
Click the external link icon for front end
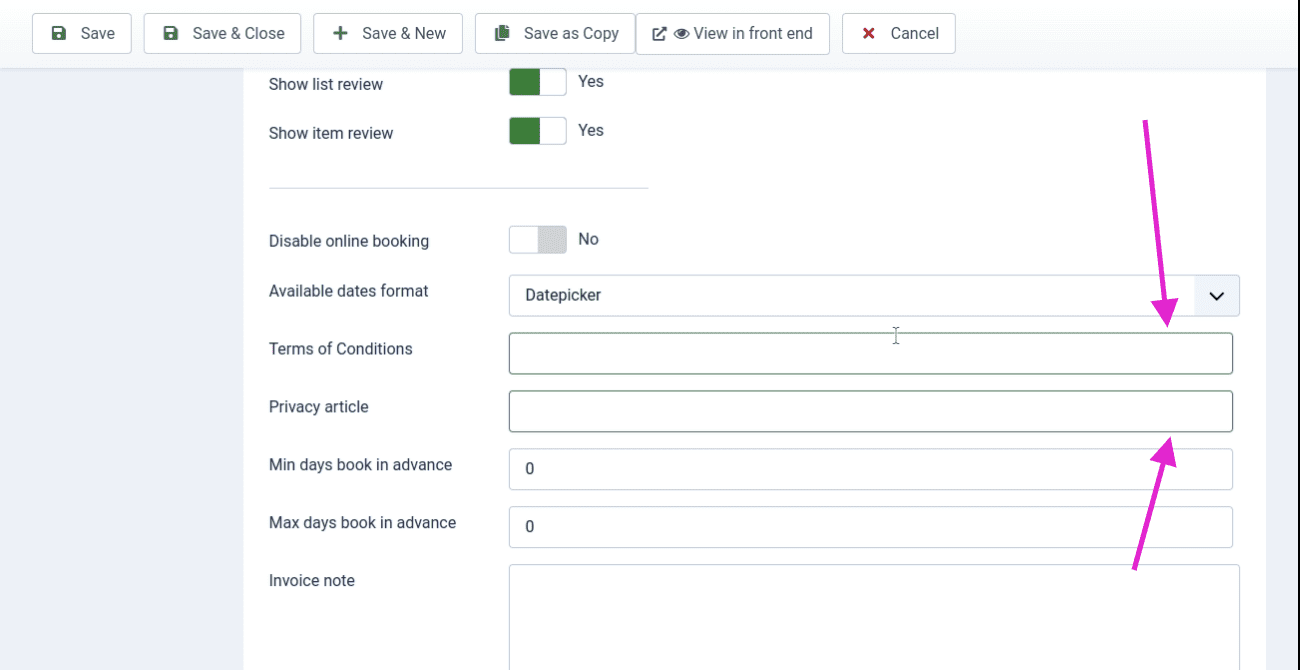(659, 34)
